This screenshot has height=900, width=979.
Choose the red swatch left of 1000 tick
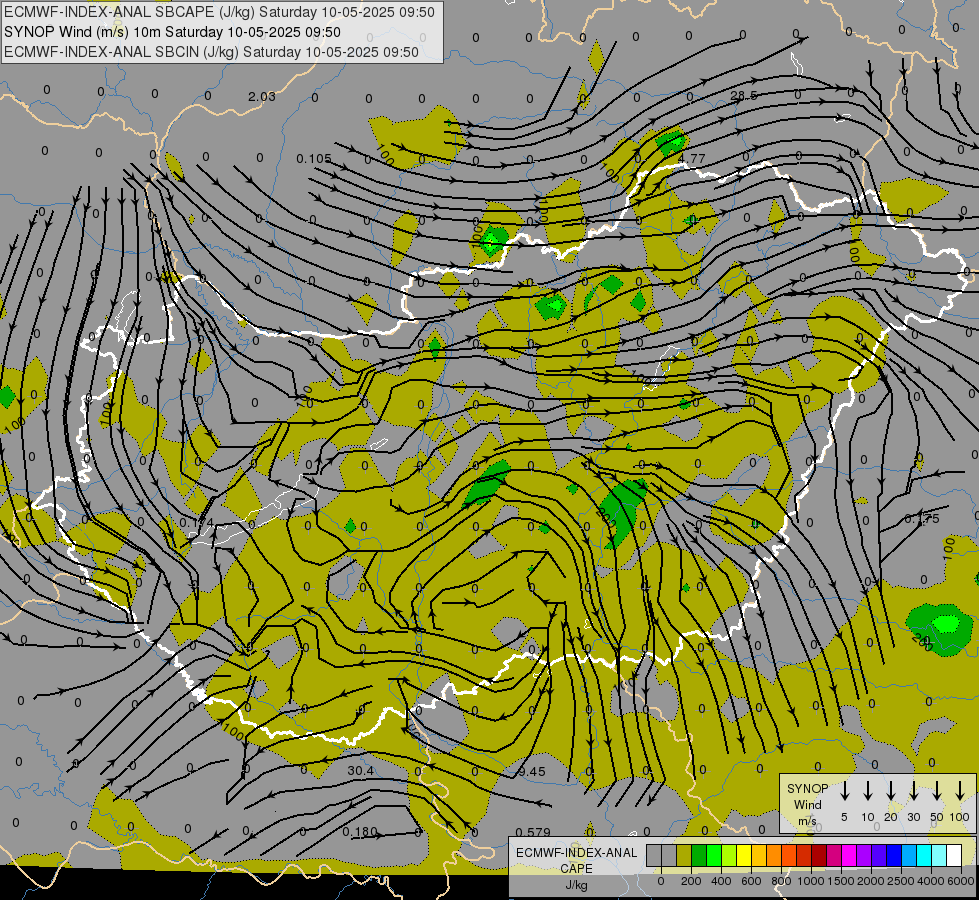pyautogui.click(x=804, y=856)
